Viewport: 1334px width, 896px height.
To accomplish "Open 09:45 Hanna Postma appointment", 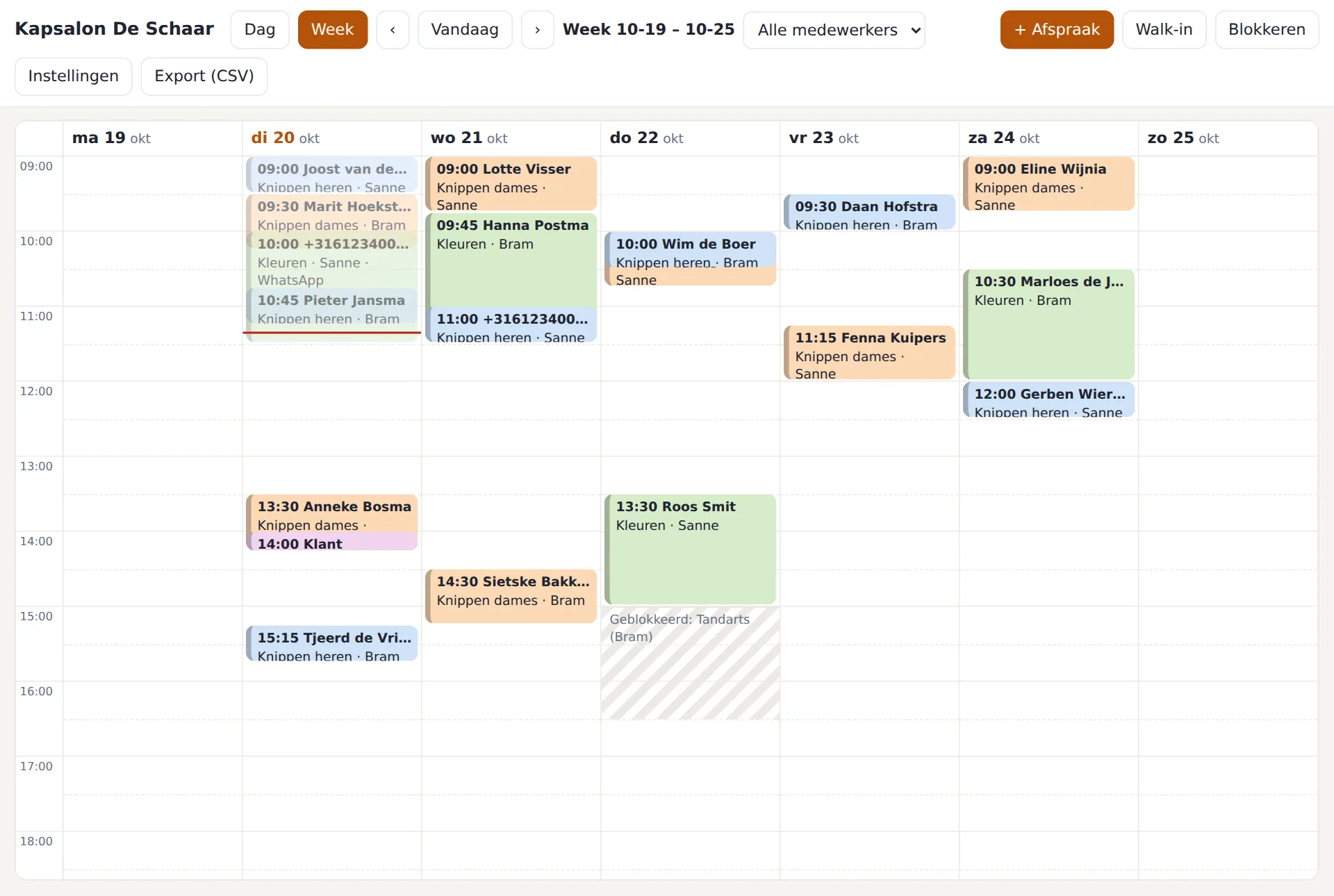I will [x=511, y=260].
